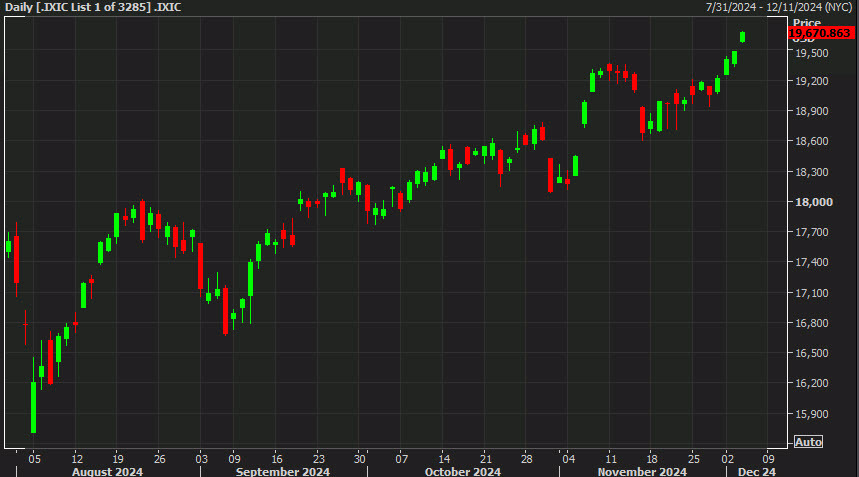This screenshot has height=477, width=859.
Task: Click the 18,900 price axis label
Action: (x=812, y=111)
